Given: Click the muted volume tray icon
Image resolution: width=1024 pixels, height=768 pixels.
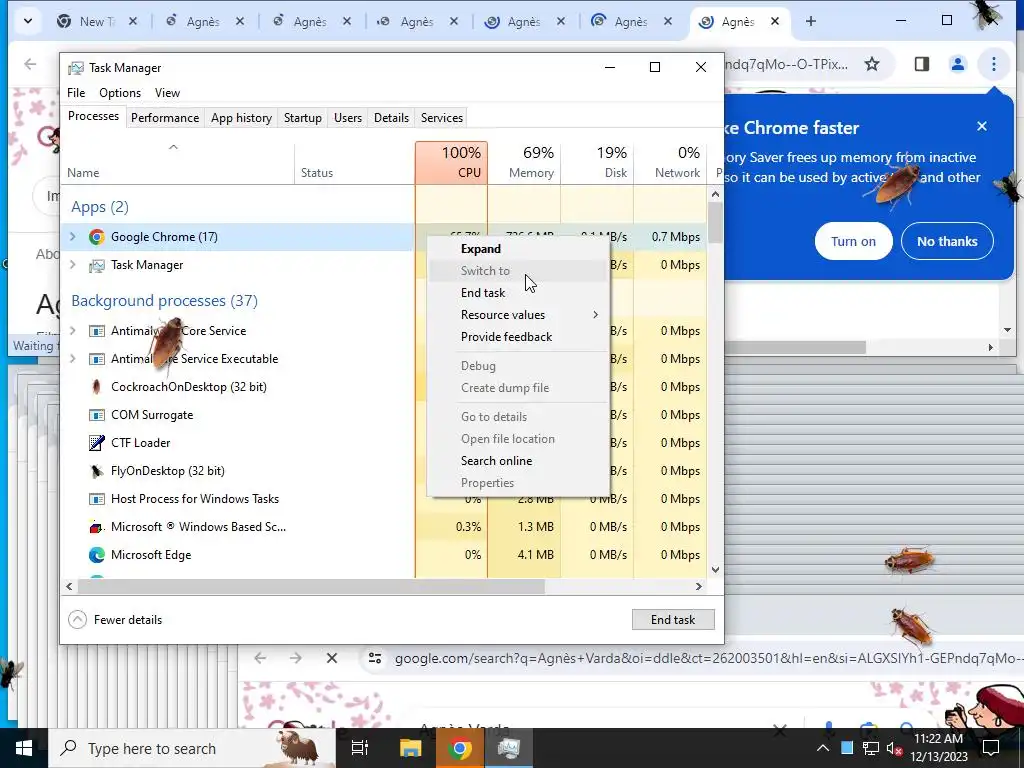Looking at the screenshot, I should (894, 748).
